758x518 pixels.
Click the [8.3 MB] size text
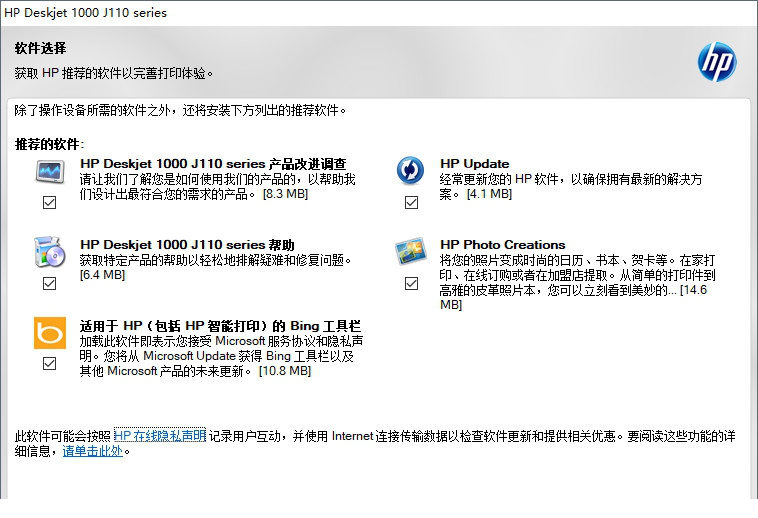pyautogui.click(x=285, y=194)
